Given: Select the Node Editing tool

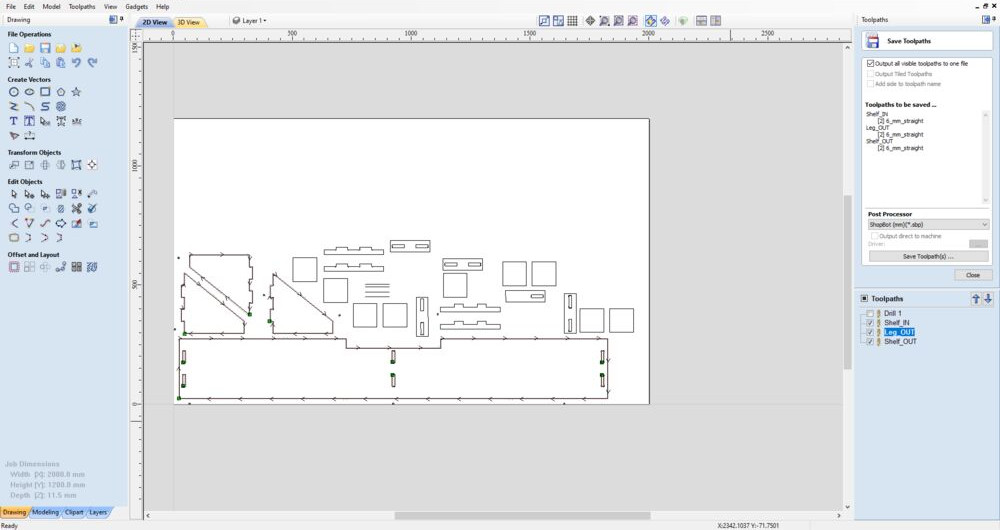Looking at the screenshot, I should (29, 194).
